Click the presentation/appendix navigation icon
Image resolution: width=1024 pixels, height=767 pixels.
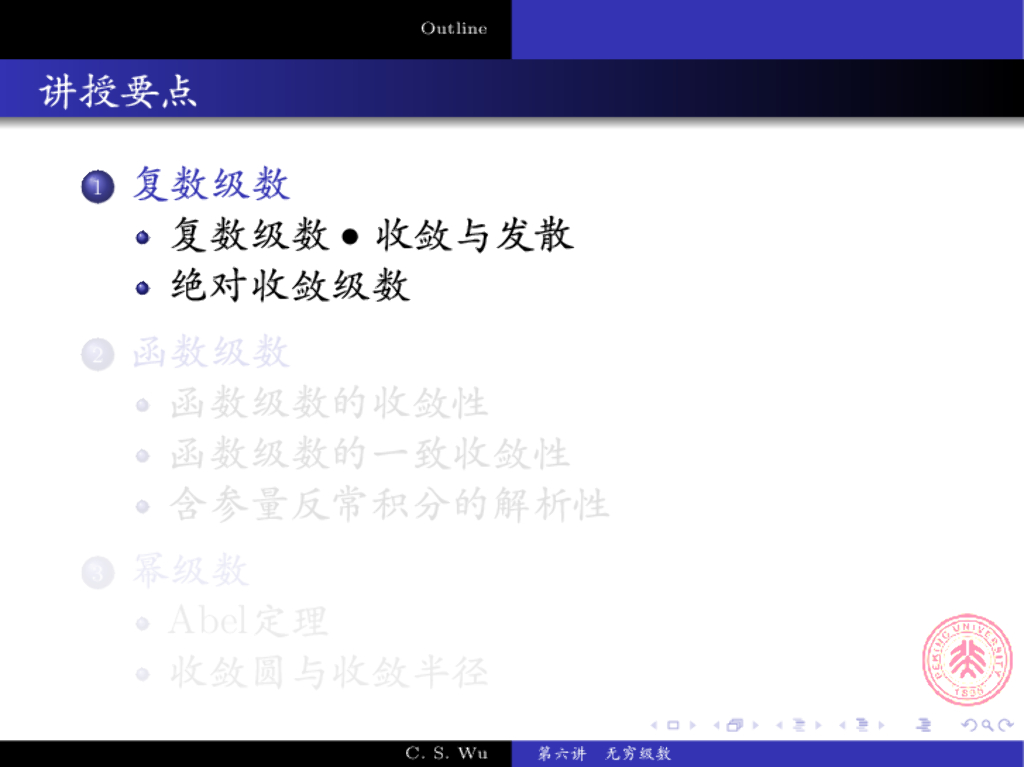coord(923,725)
